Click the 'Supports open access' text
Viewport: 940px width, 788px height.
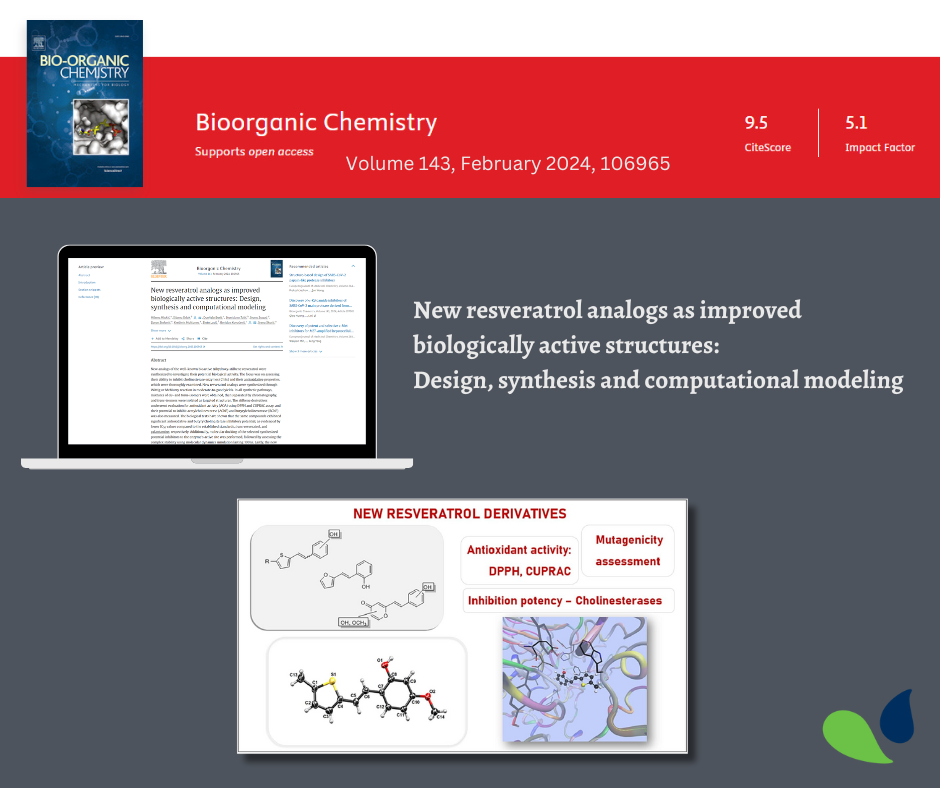254,152
